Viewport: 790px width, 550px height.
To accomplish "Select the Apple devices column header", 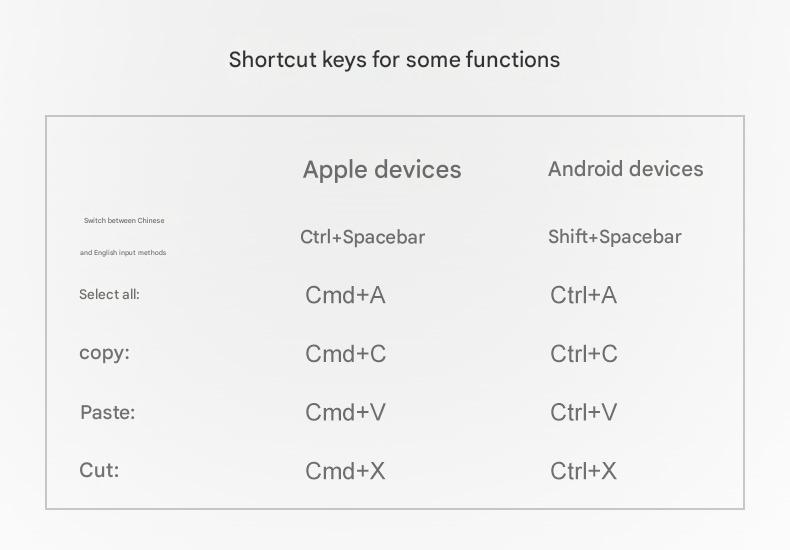I will [382, 170].
